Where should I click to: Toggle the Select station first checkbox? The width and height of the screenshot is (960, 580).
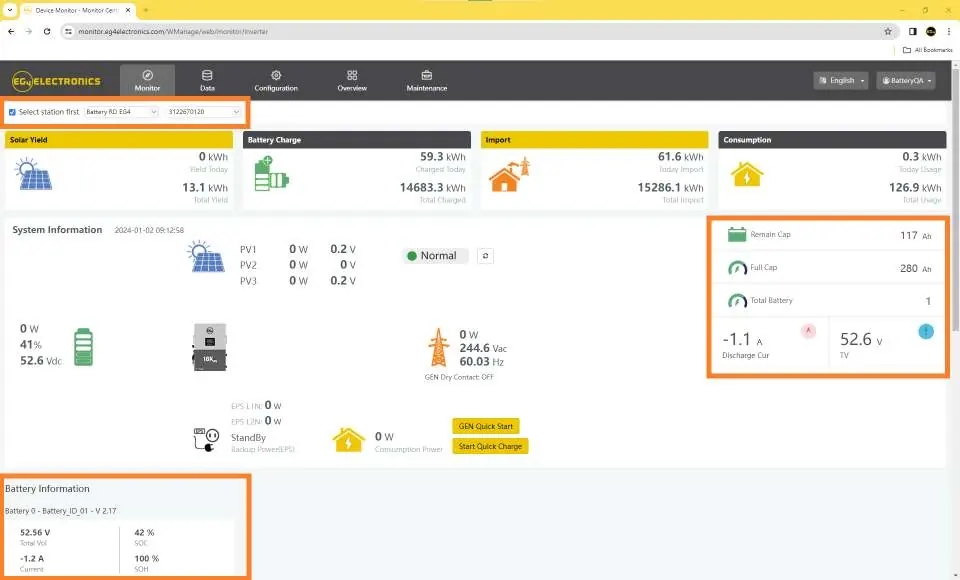tap(12, 112)
